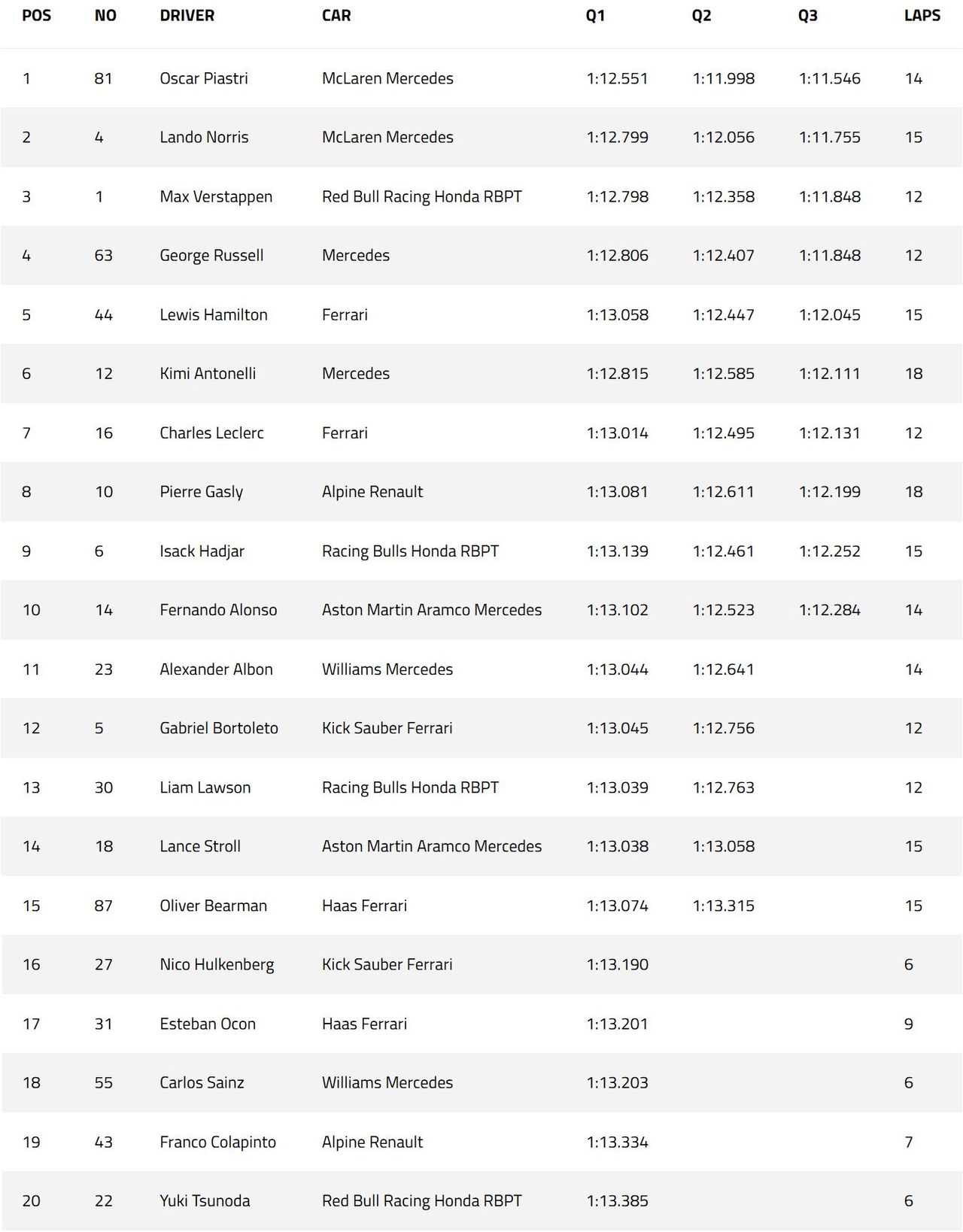
Task: Select Max Verstappen's name
Action: (216, 196)
